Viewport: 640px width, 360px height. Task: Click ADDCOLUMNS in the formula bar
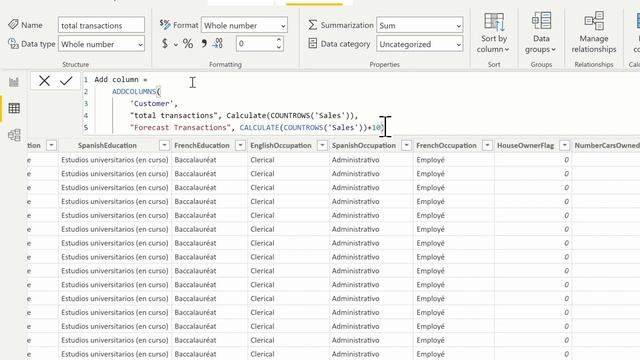pos(134,91)
